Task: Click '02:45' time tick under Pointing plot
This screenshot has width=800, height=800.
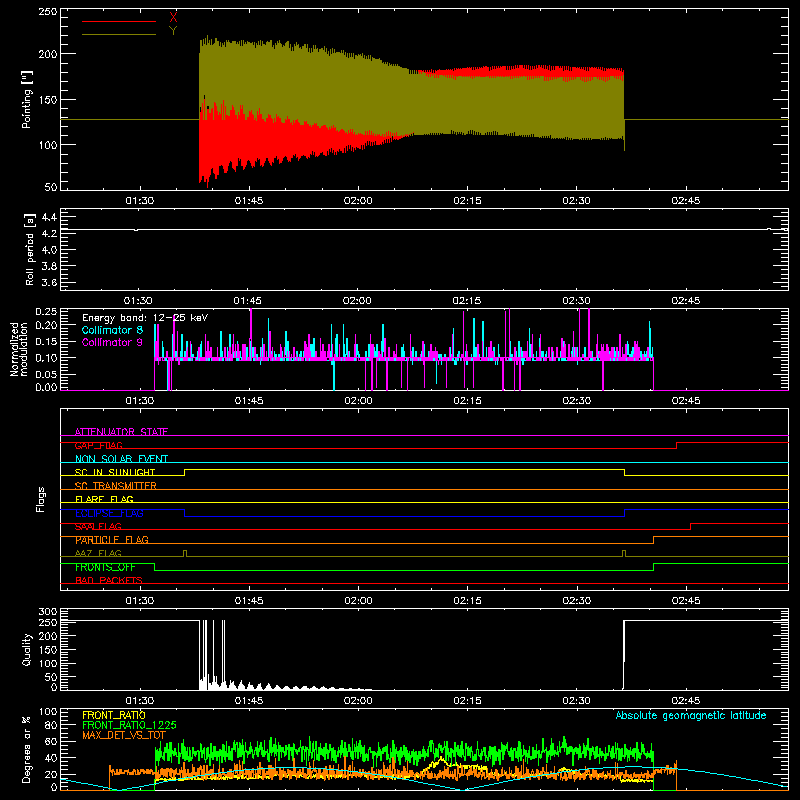Action: click(x=686, y=201)
